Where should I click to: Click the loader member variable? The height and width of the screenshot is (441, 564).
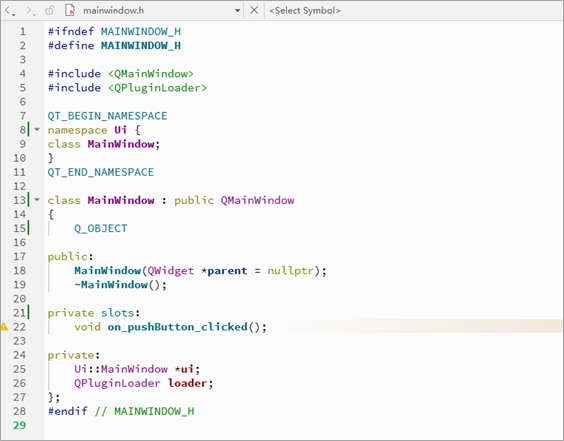coord(187,383)
